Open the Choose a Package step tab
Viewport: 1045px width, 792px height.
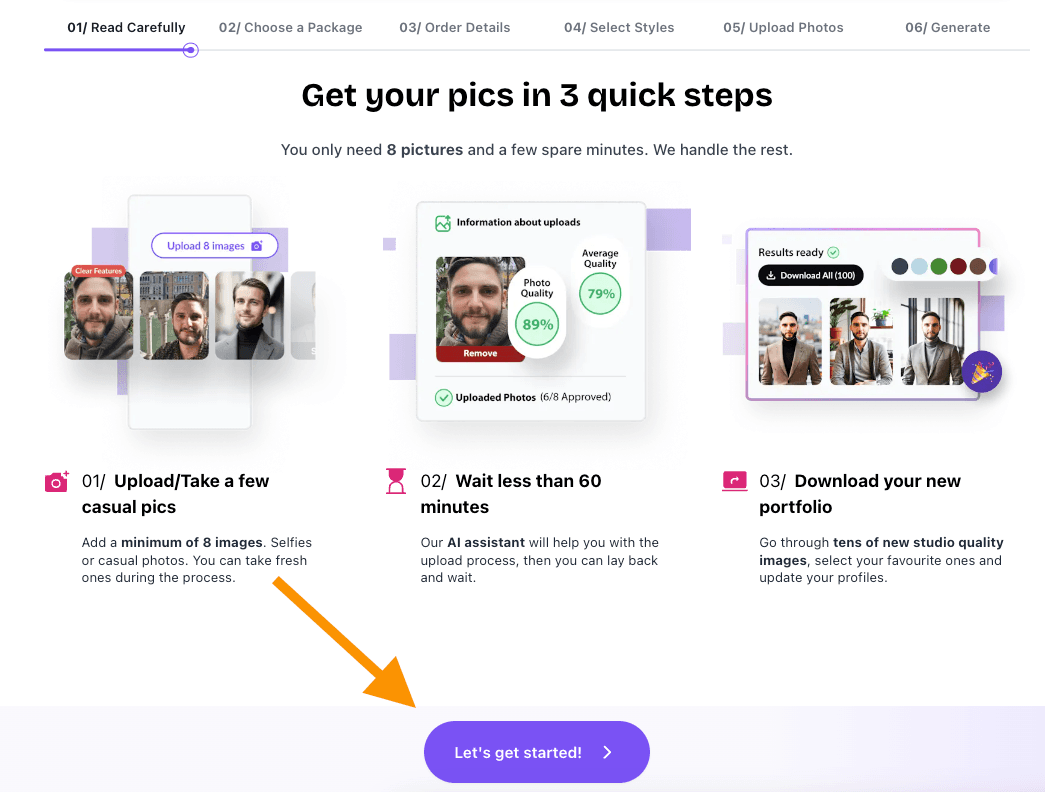pos(291,27)
